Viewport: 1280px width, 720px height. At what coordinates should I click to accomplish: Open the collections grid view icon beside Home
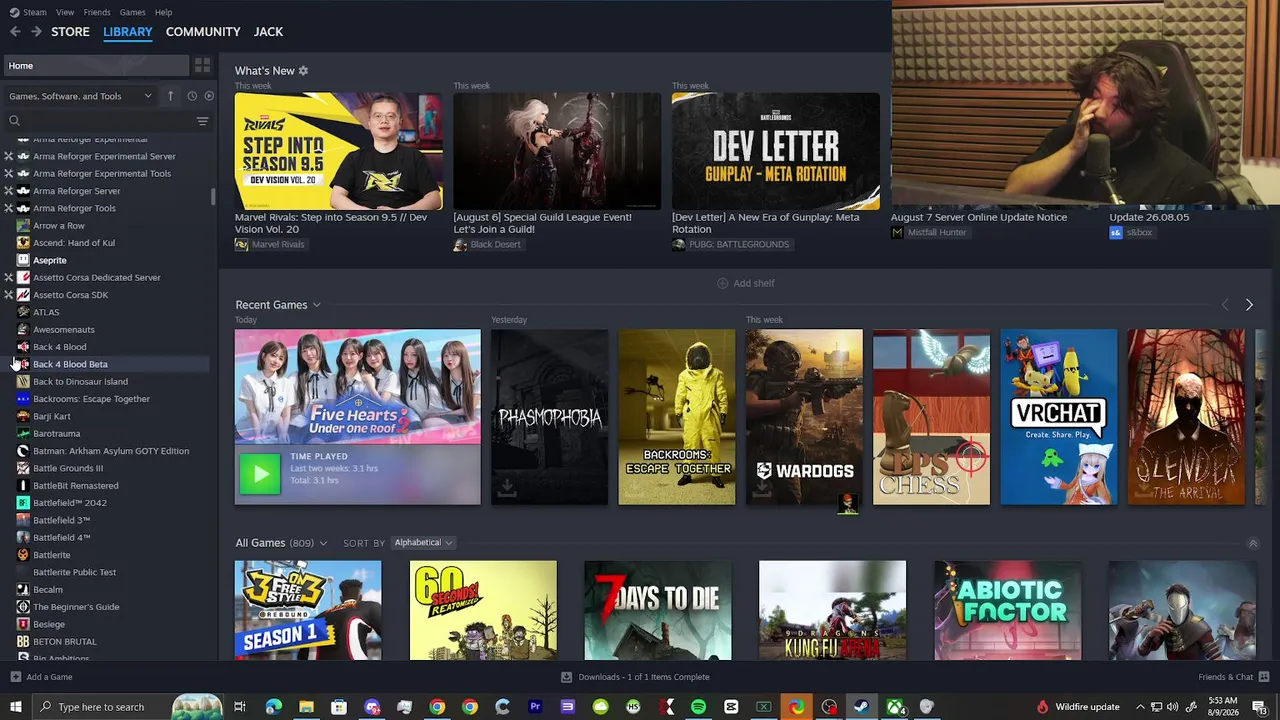click(202, 66)
